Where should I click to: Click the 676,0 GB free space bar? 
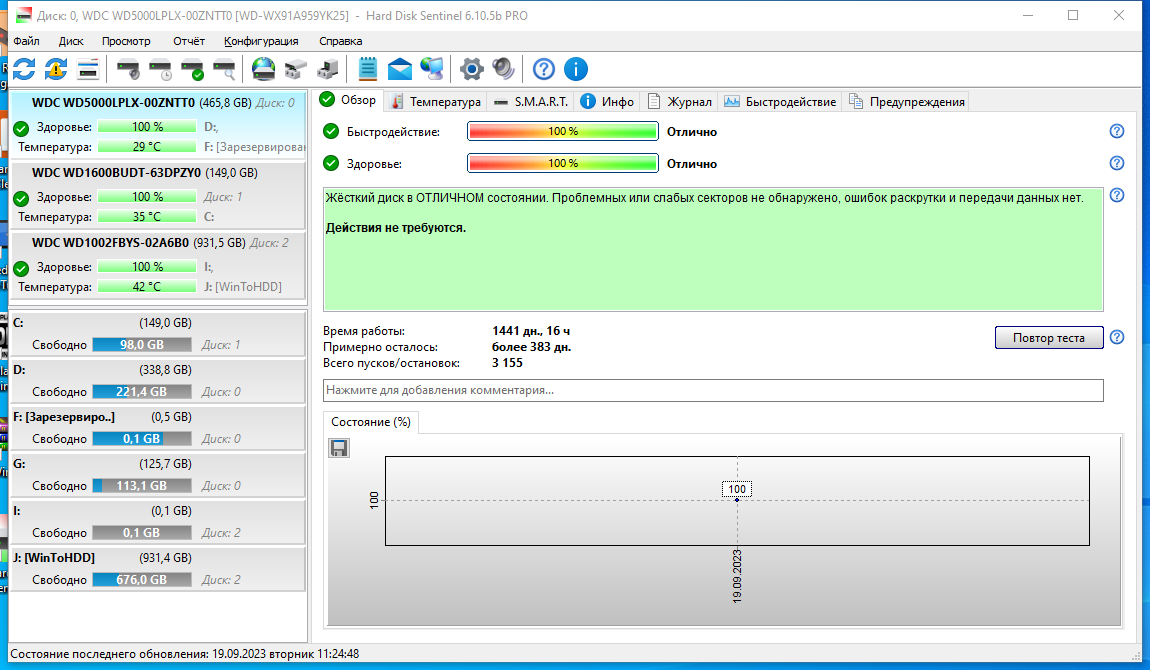142,579
